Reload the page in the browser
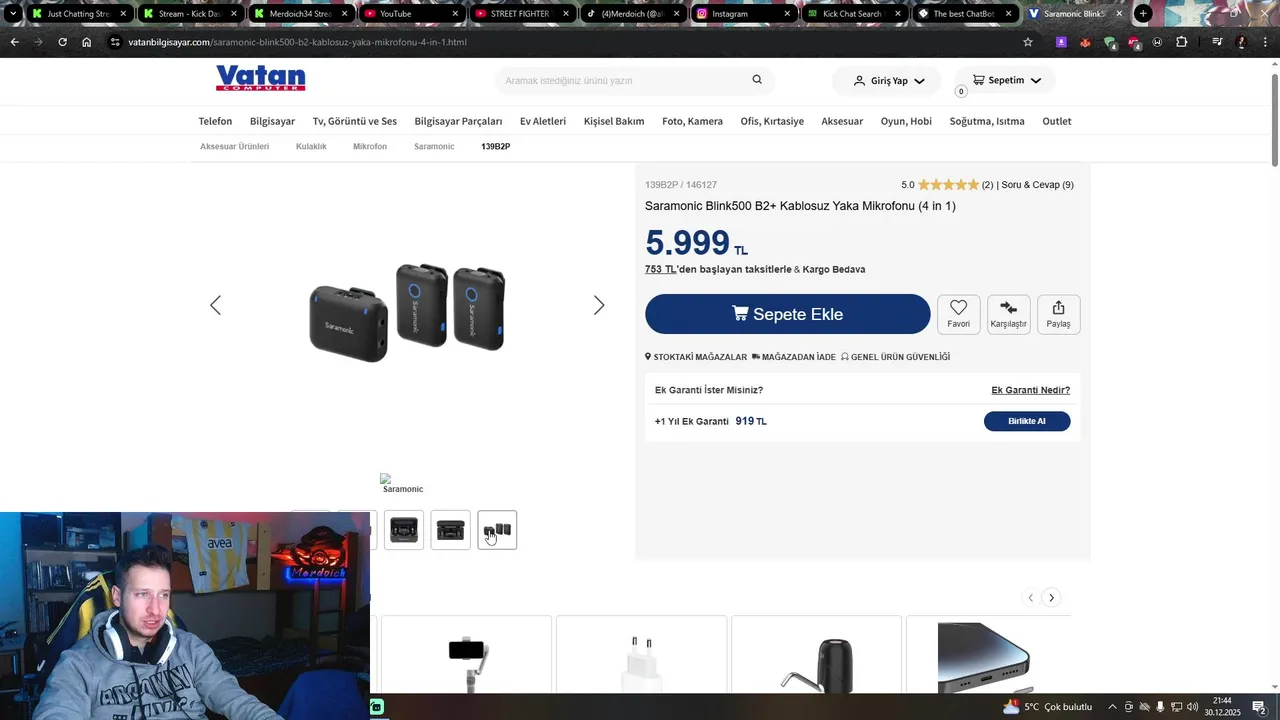This screenshot has width=1280, height=720. point(62,42)
